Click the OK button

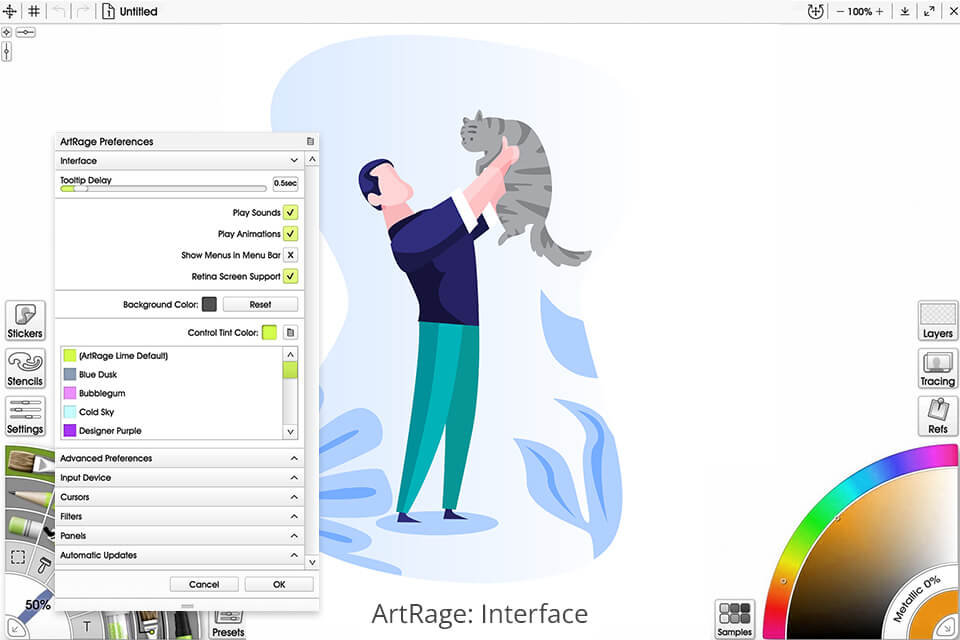[279, 584]
